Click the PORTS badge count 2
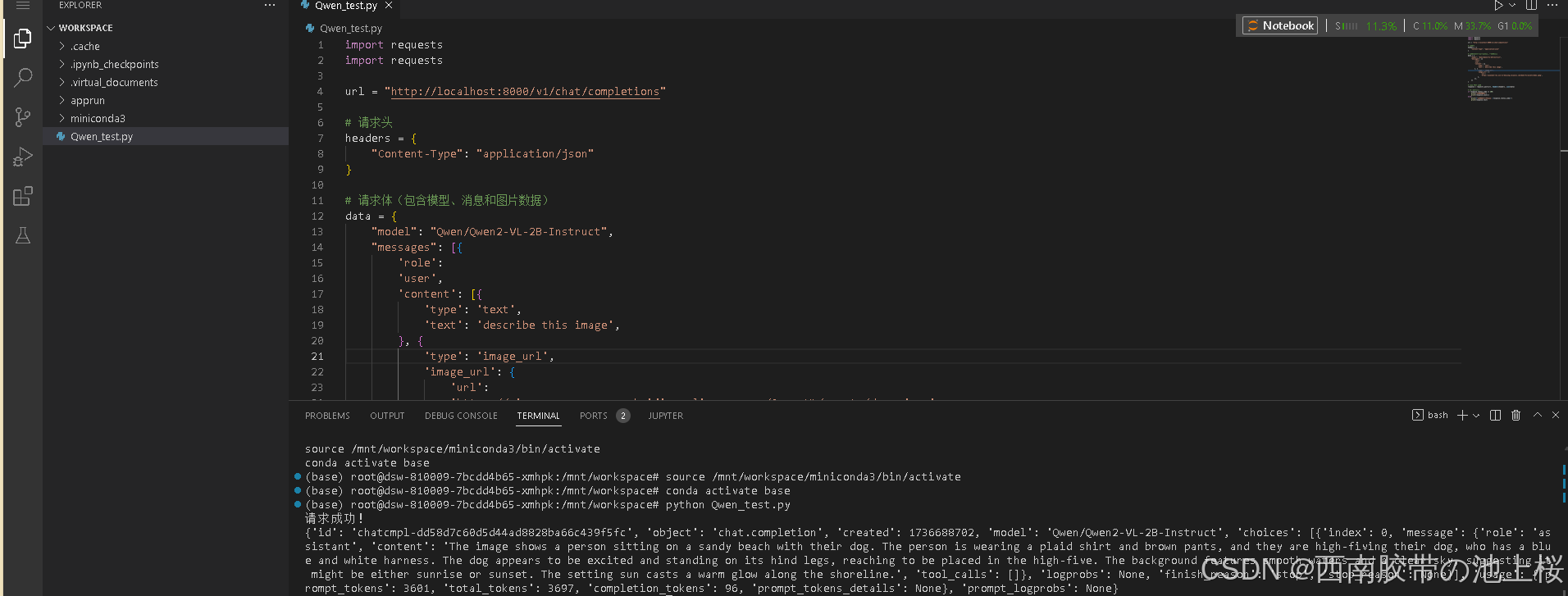This screenshot has height=596, width=1568. click(x=623, y=416)
